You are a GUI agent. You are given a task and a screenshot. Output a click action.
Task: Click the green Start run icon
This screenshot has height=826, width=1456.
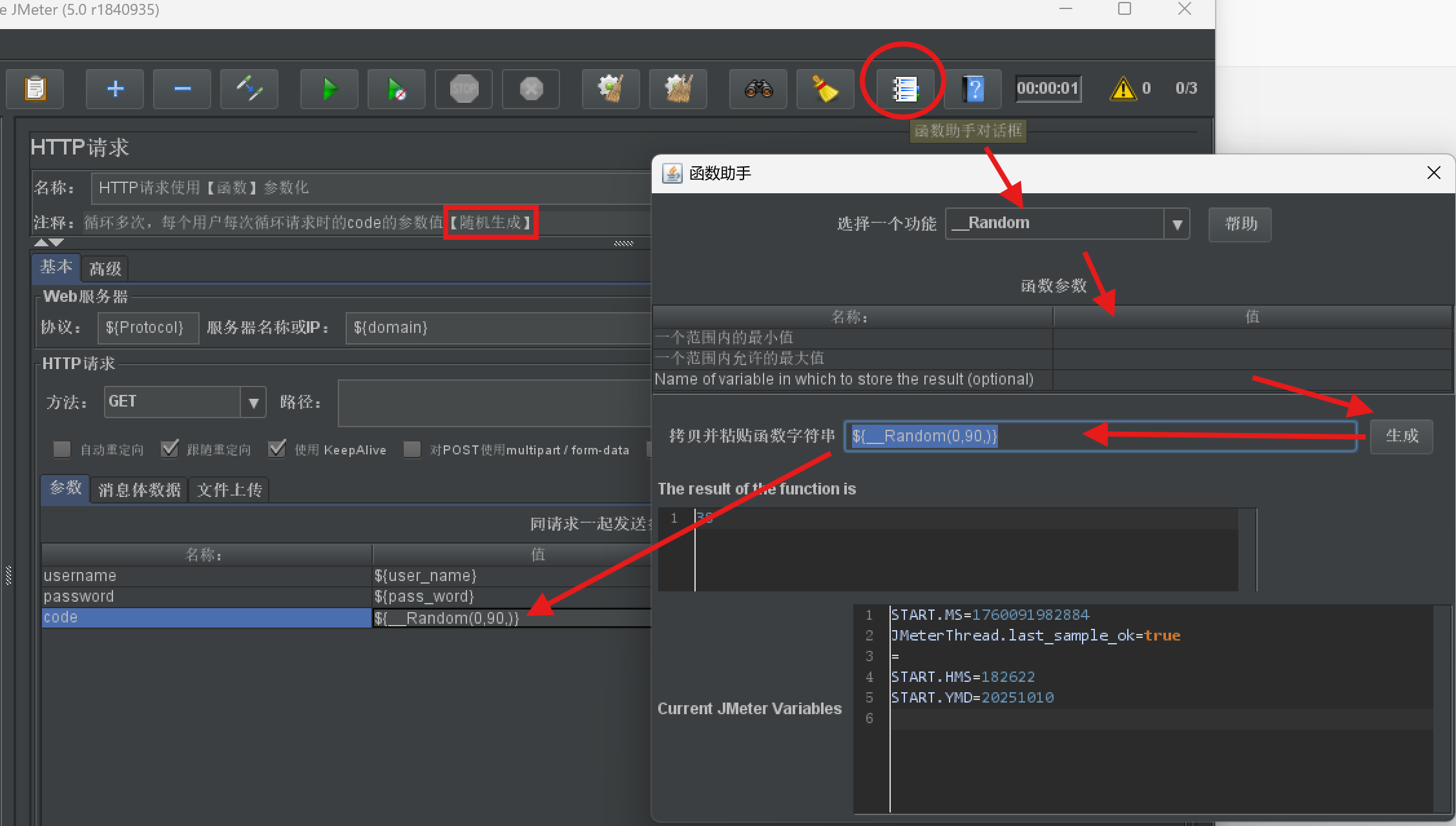click(329, 89)
